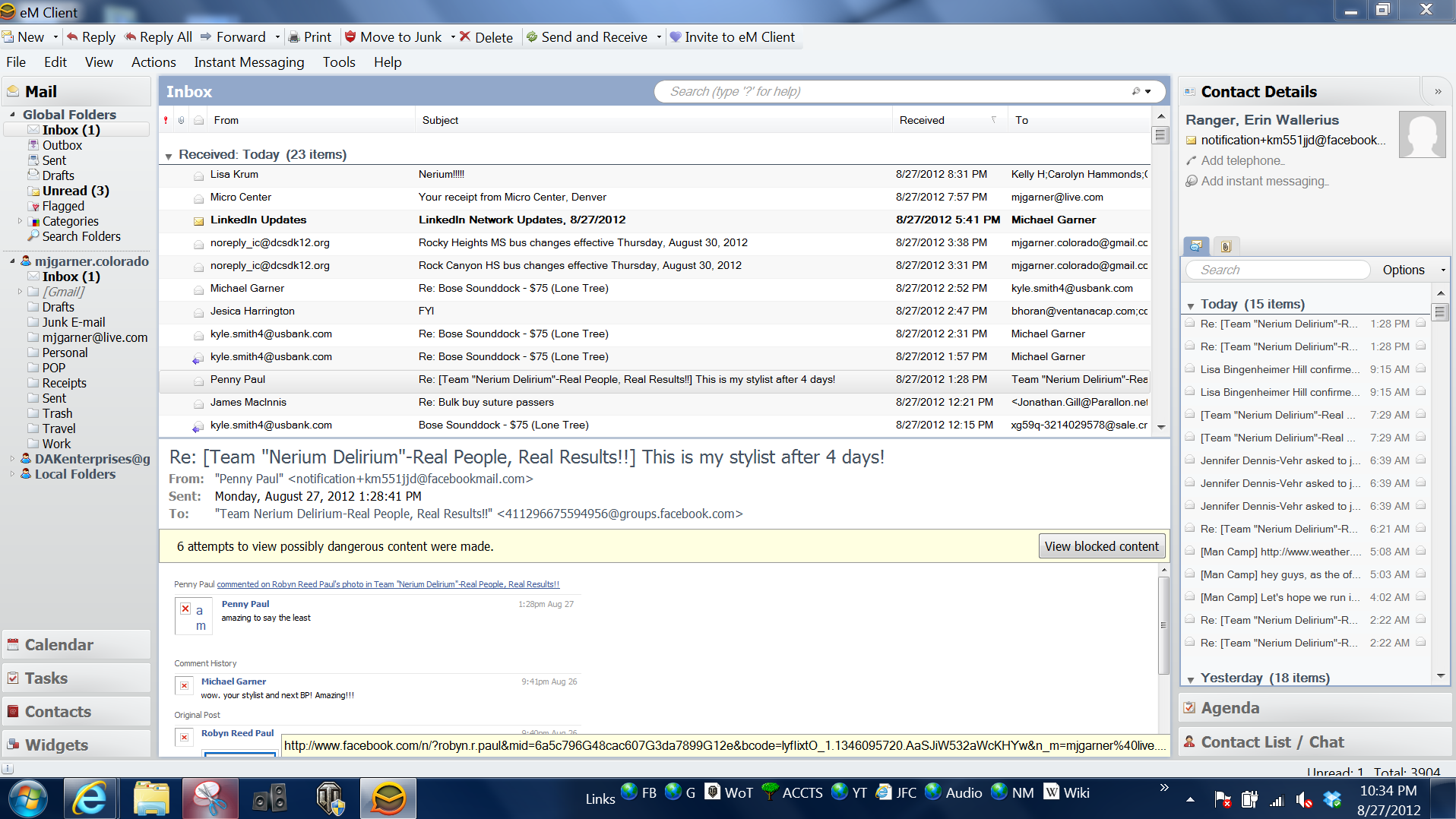This screenshot has width=1456, height=819.
Task: Toggle read status of Jesica Harrington email
Action: tap(198, 312)
